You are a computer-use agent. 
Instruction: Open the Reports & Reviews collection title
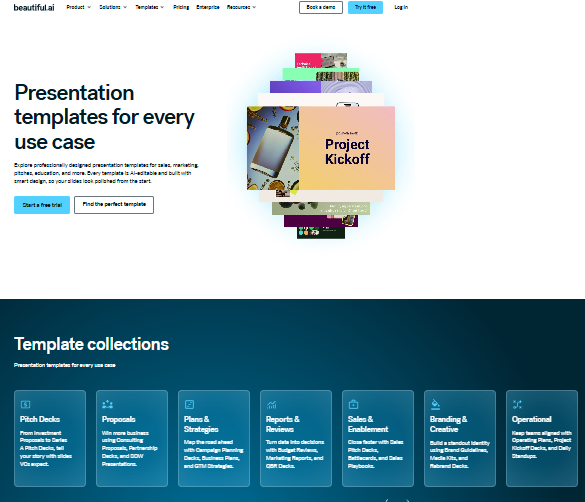[283, 424]
